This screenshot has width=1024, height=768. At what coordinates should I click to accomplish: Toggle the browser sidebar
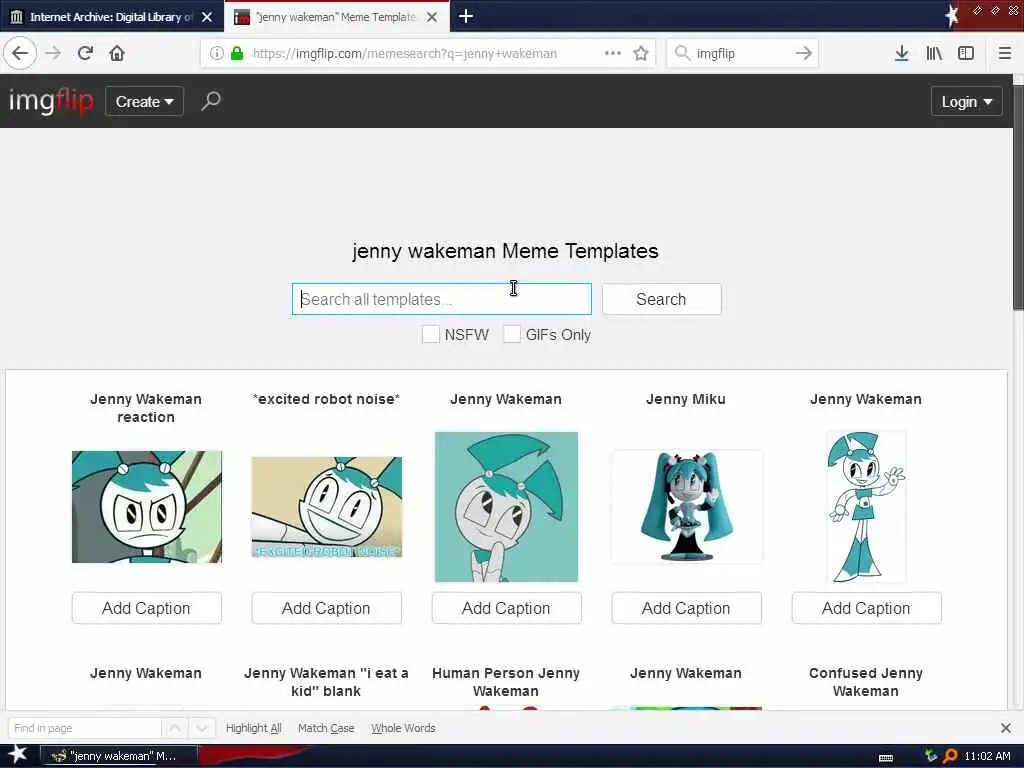pyautogui.click(x=966, y=54)
